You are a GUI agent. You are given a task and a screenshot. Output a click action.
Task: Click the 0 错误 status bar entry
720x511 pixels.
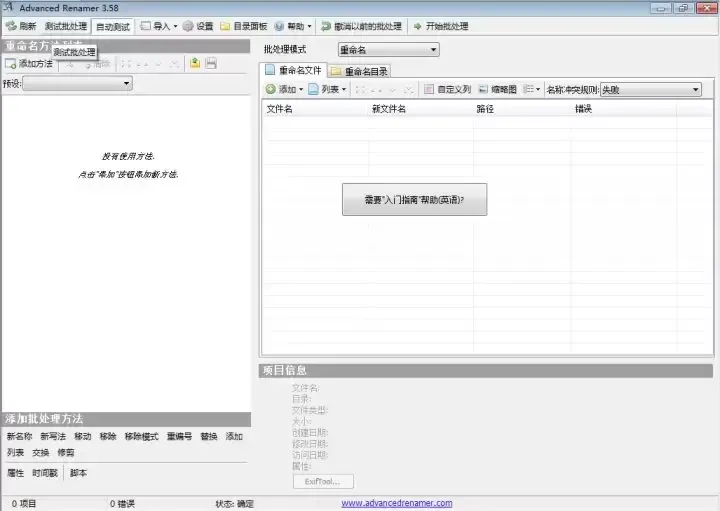122,504
